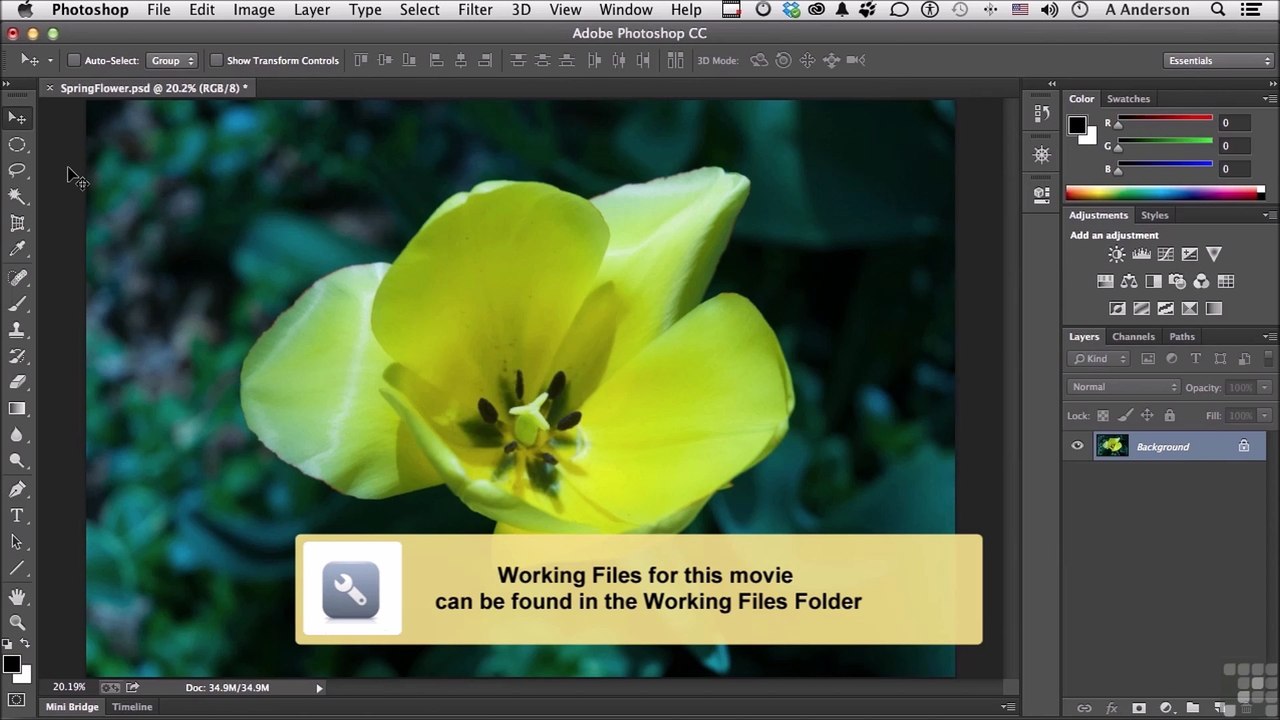This screenshot has width=1280, height=720.
Task: Enable the Auto-Select checkbox
Action: pyautogui.click(x=74, y=60)
